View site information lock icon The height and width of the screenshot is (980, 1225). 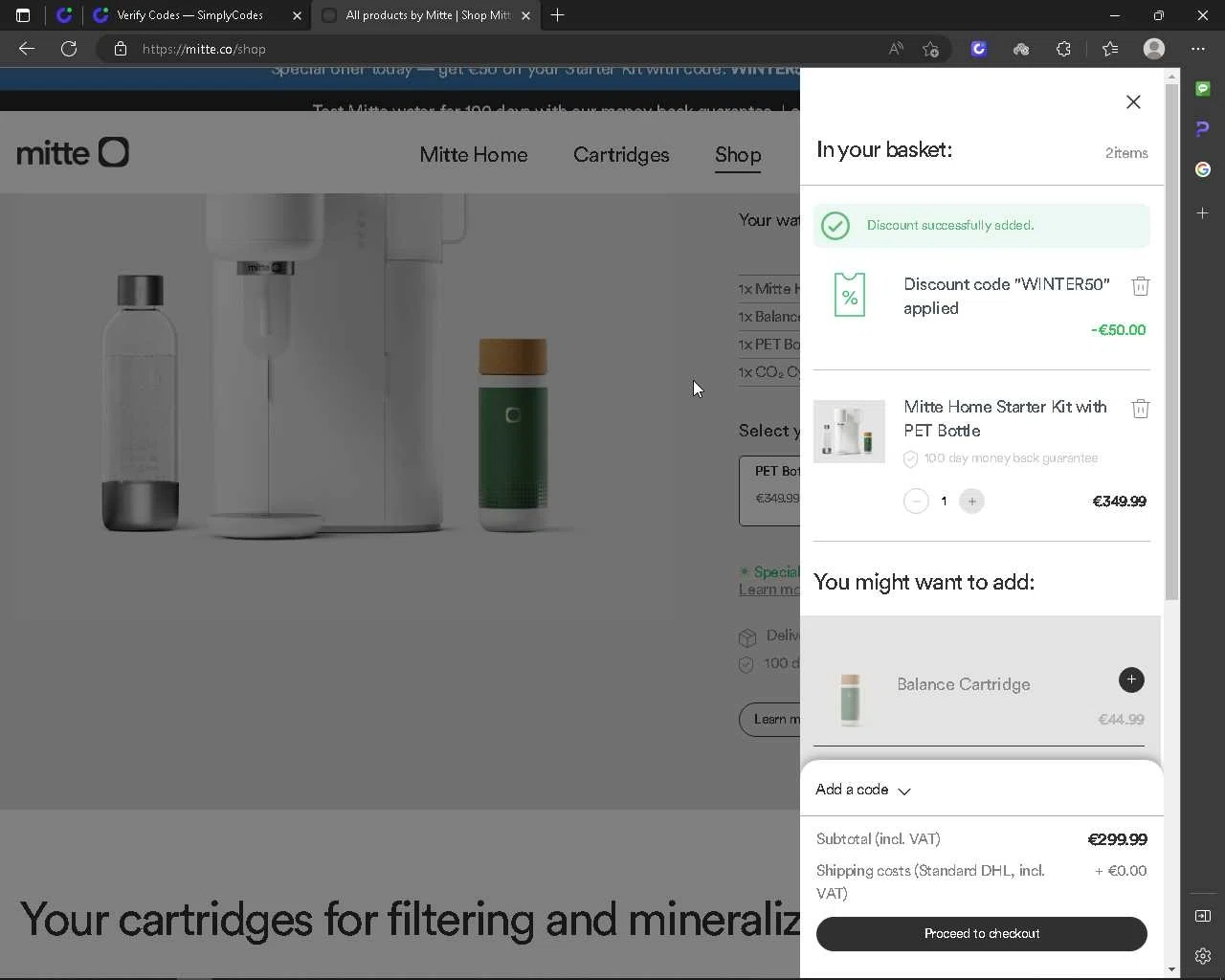121,49
